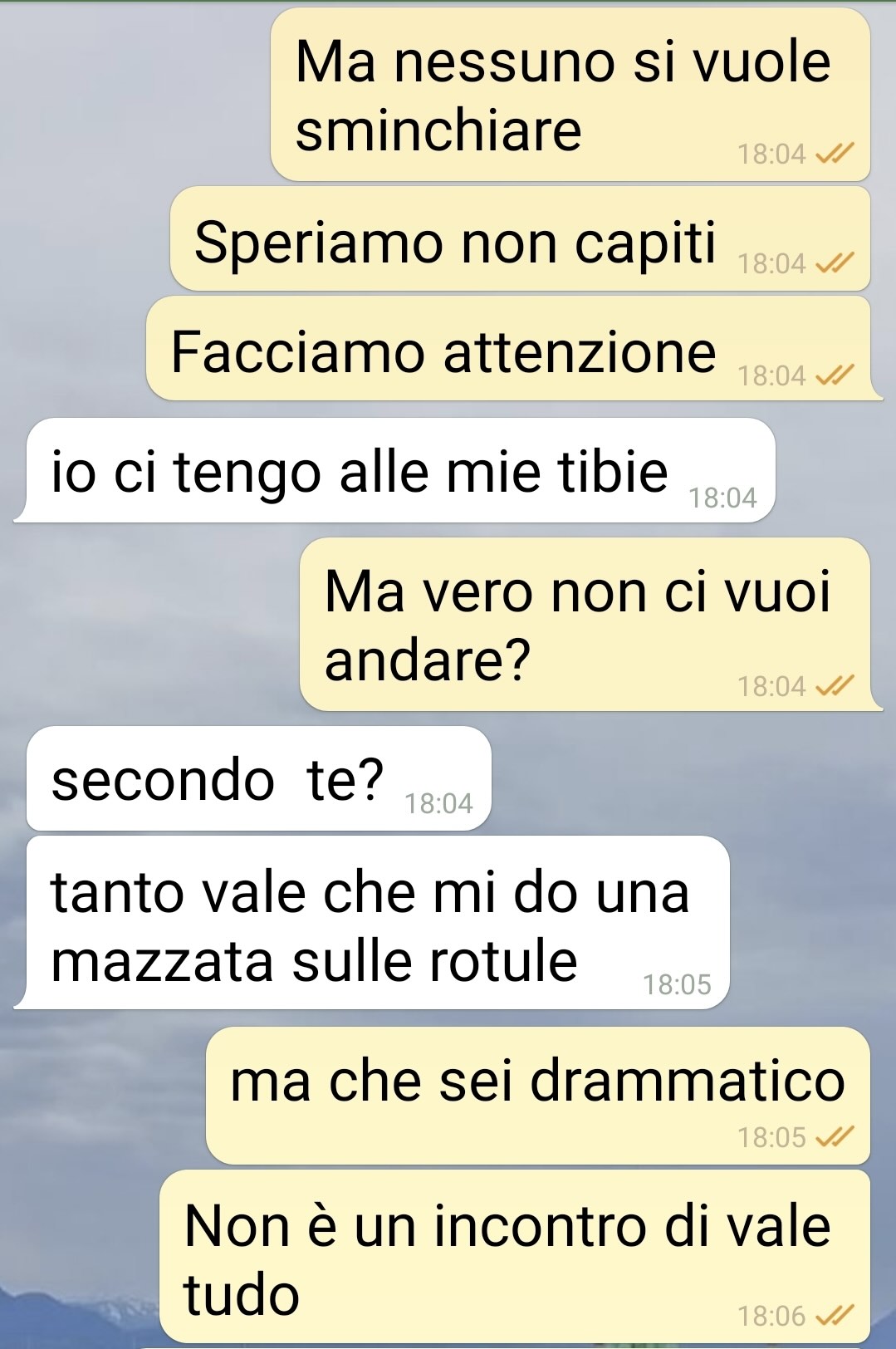Tap the 18:04 timestamp on 'io ci tengo alle mie tibie'

[x=722, y=498]
